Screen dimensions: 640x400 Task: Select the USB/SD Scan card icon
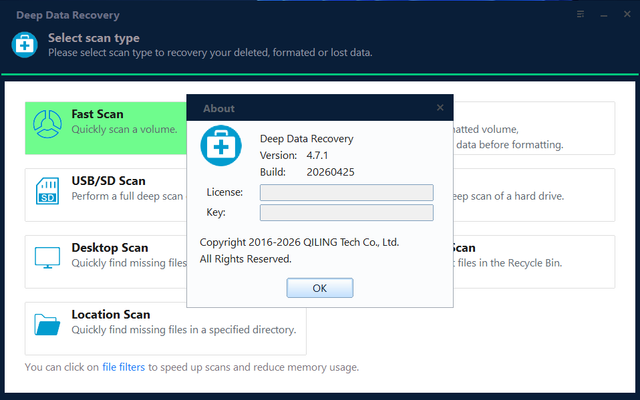tap(47, 191)
